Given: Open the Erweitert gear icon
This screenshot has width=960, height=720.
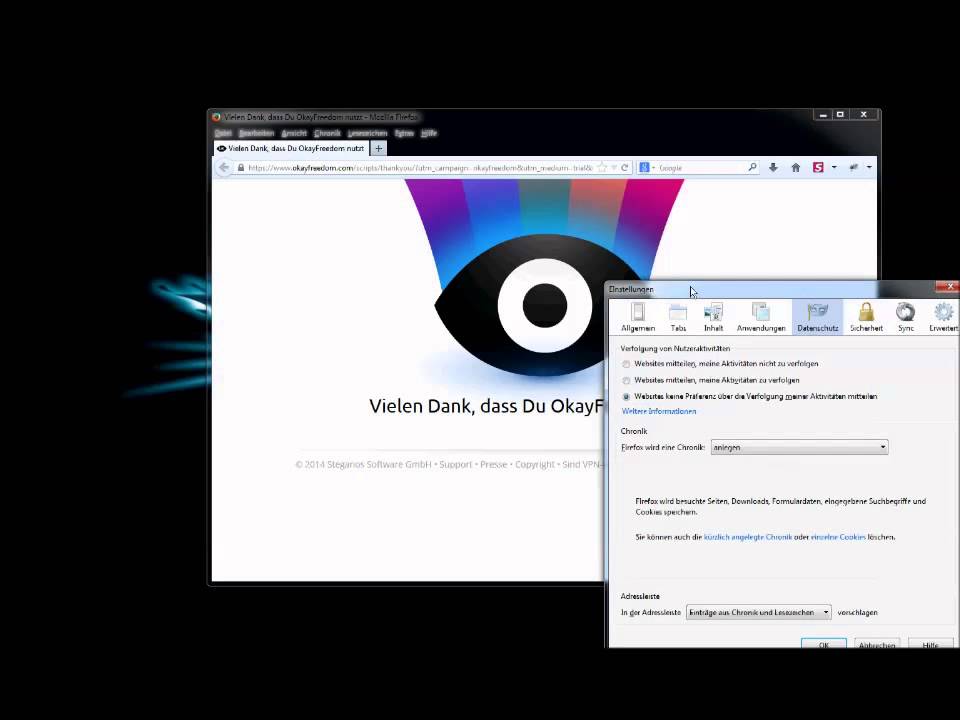Looking at the screenshot, I should tap(943, 317).
